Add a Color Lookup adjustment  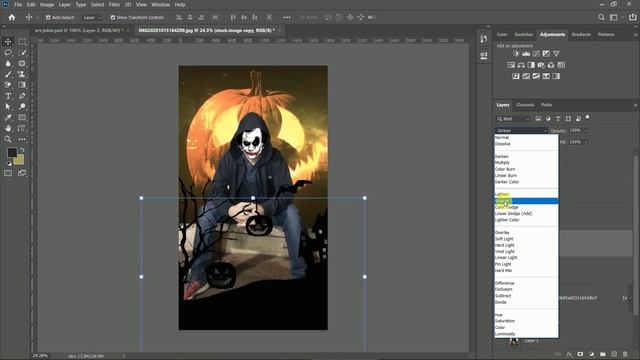click(x=561, y=65)
